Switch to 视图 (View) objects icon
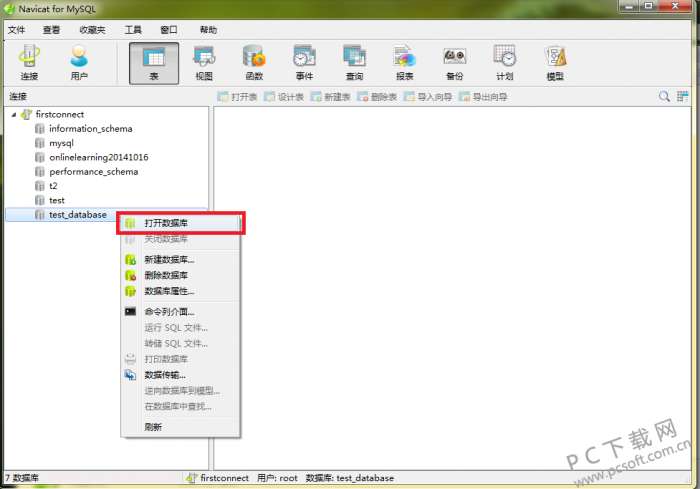This screenshot has width=700, height=489. coord(204,63)
